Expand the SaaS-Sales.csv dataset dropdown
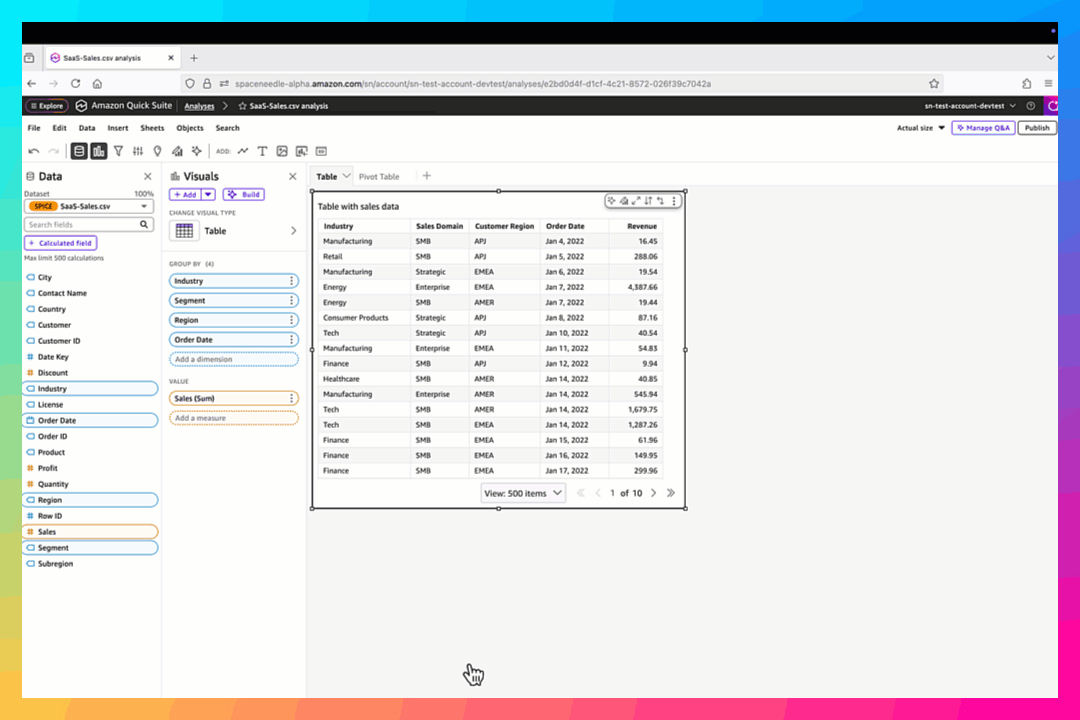 tap(144, 206)
